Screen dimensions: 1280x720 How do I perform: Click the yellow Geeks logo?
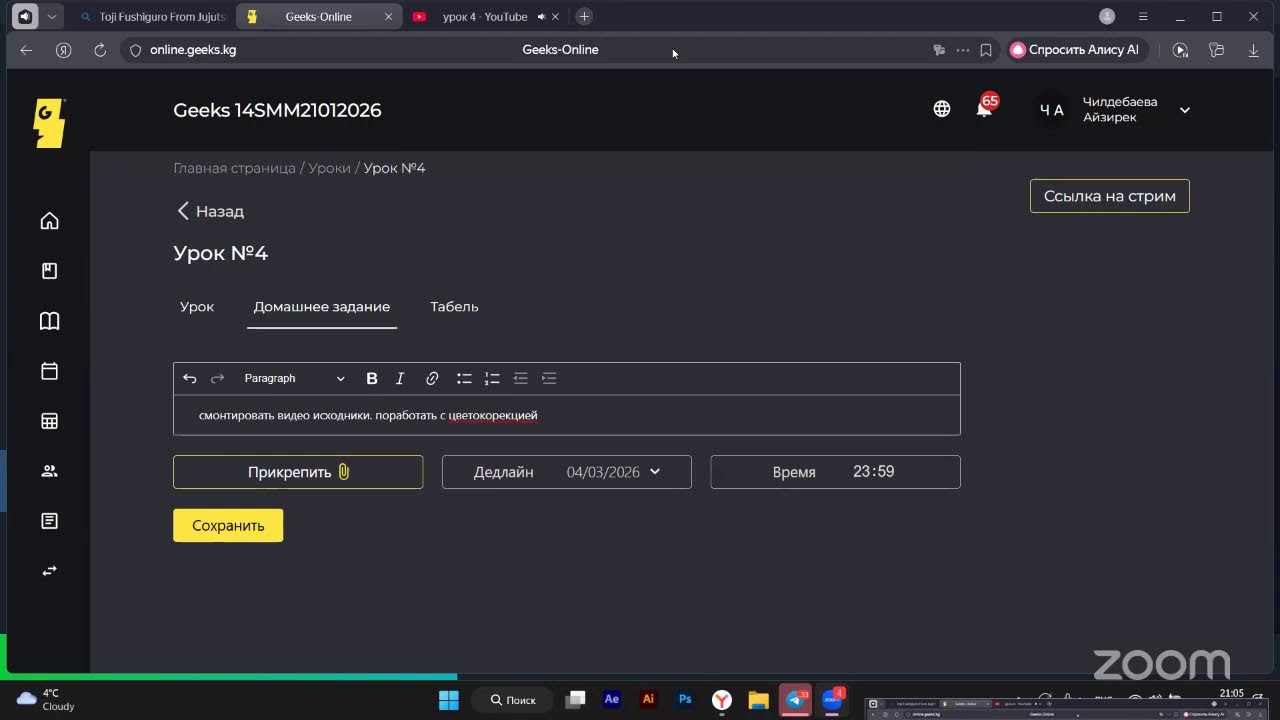[x=49, y=122]
